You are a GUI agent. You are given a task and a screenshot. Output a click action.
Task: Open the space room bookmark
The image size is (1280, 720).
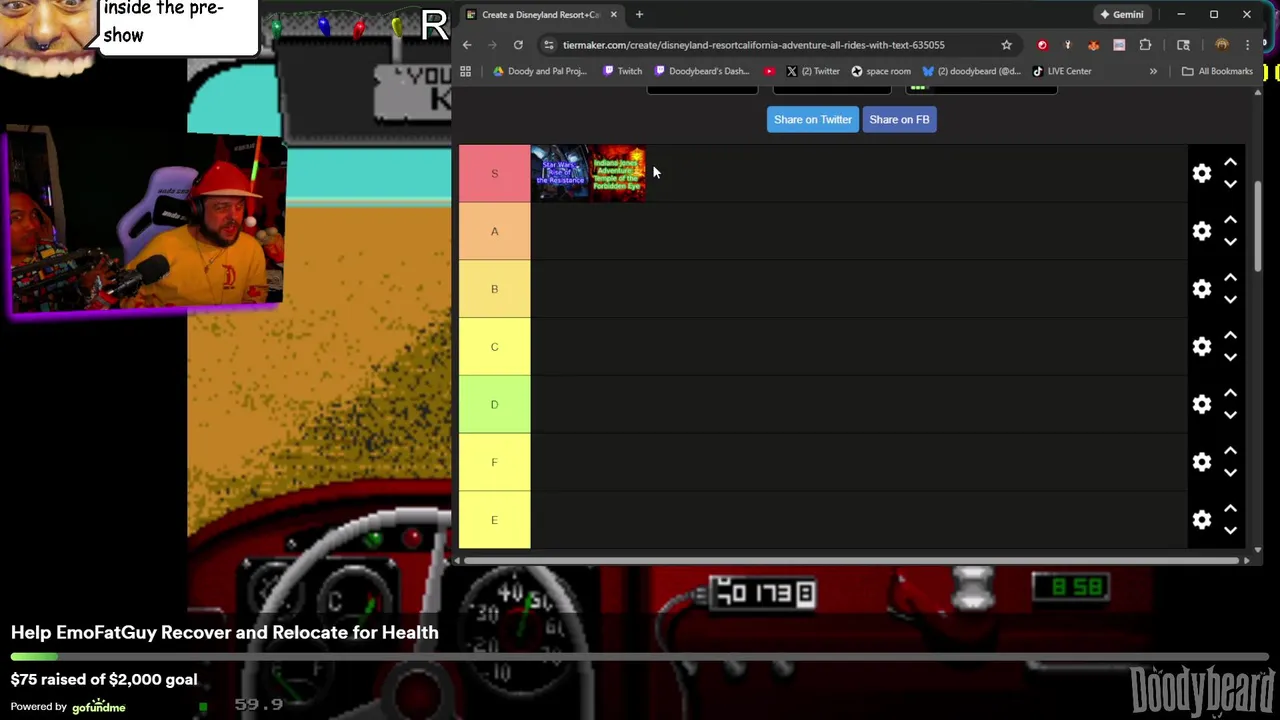click(x=881, y=71)
